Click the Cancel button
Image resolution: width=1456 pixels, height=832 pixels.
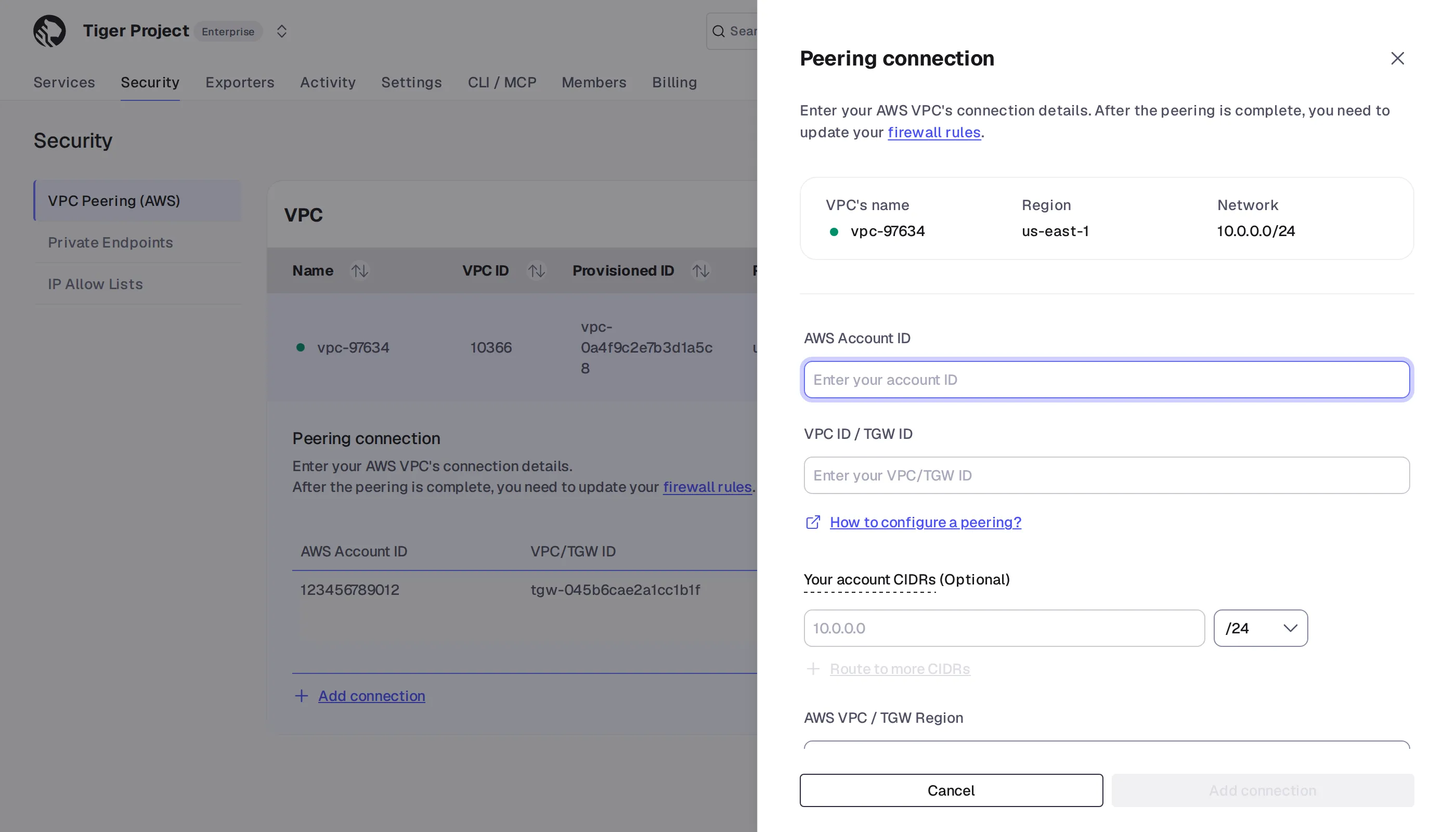pyautogui.click(x=951, y=790)
